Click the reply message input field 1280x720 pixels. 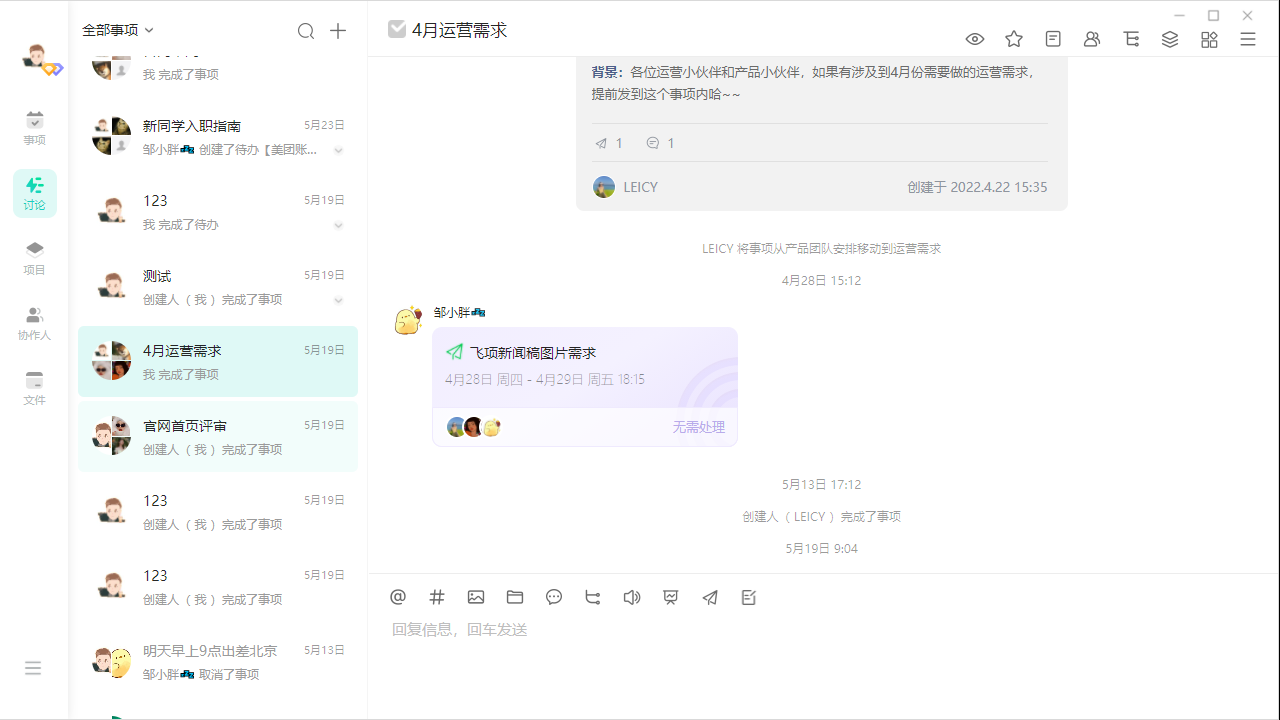[800, 630]
